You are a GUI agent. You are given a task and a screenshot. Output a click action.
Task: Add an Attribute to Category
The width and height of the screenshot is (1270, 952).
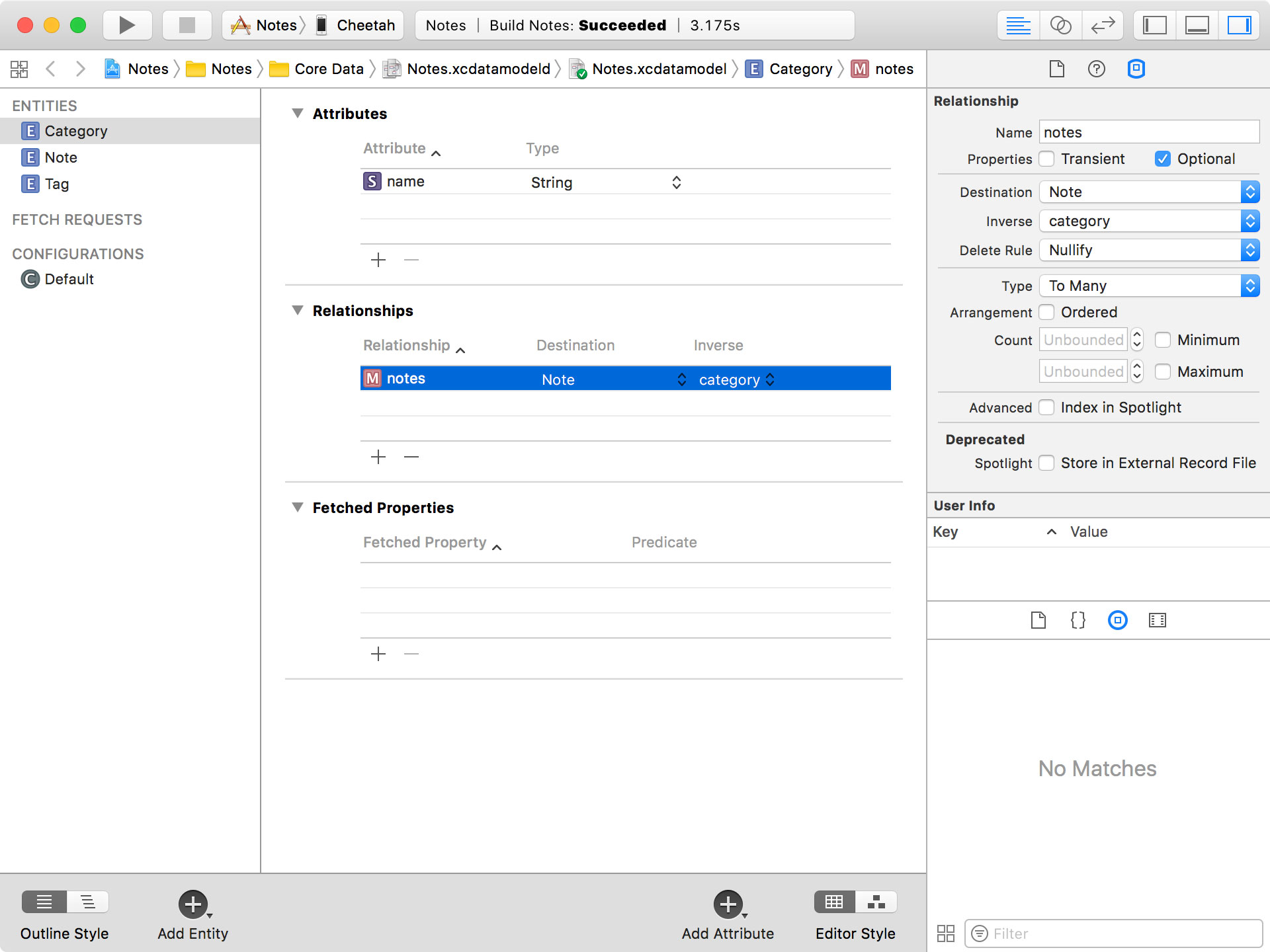coord(727,903)
